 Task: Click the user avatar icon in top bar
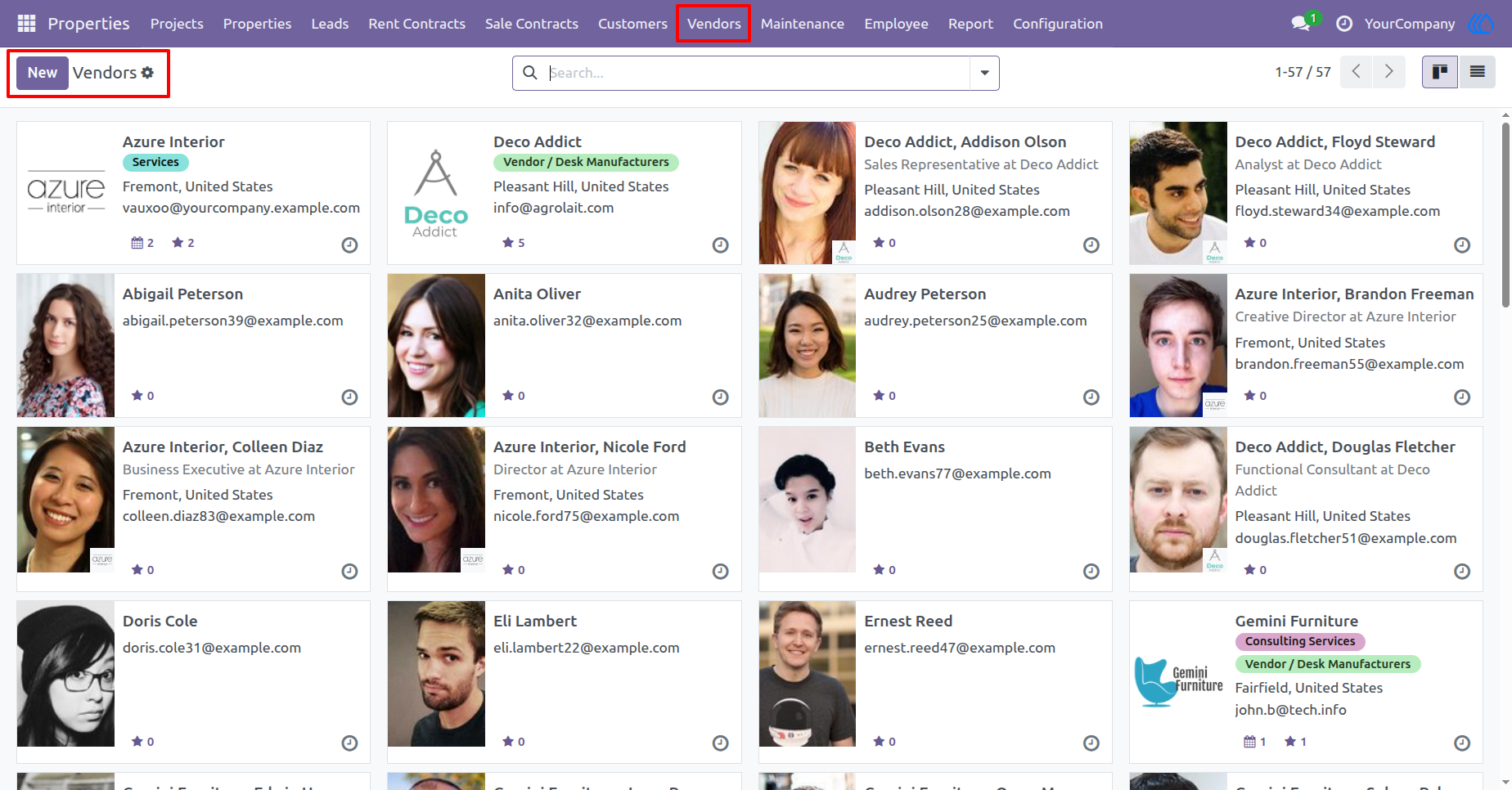(1482, 24)
